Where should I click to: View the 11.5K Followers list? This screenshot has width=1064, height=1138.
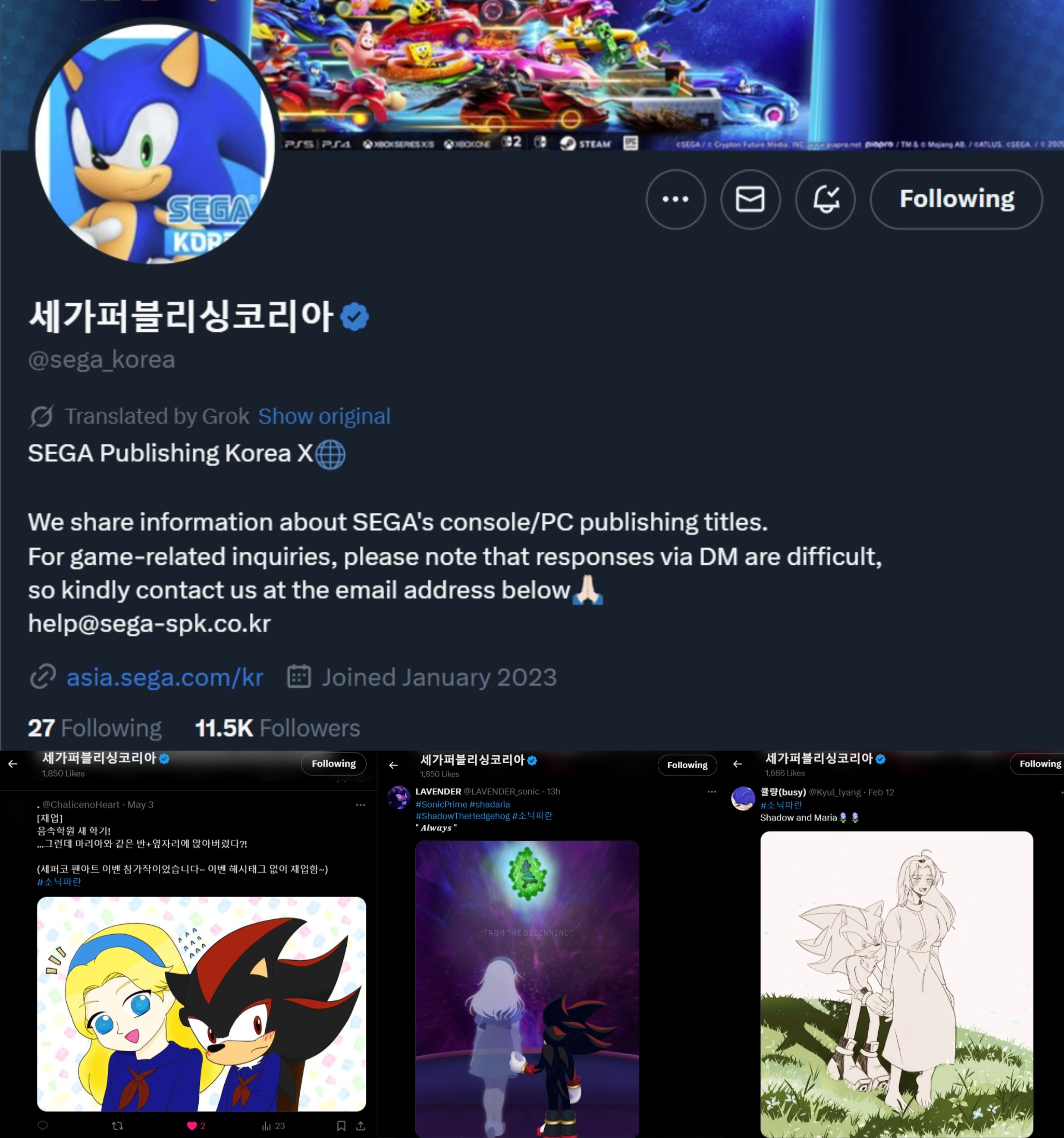click(x=278, y=728)
